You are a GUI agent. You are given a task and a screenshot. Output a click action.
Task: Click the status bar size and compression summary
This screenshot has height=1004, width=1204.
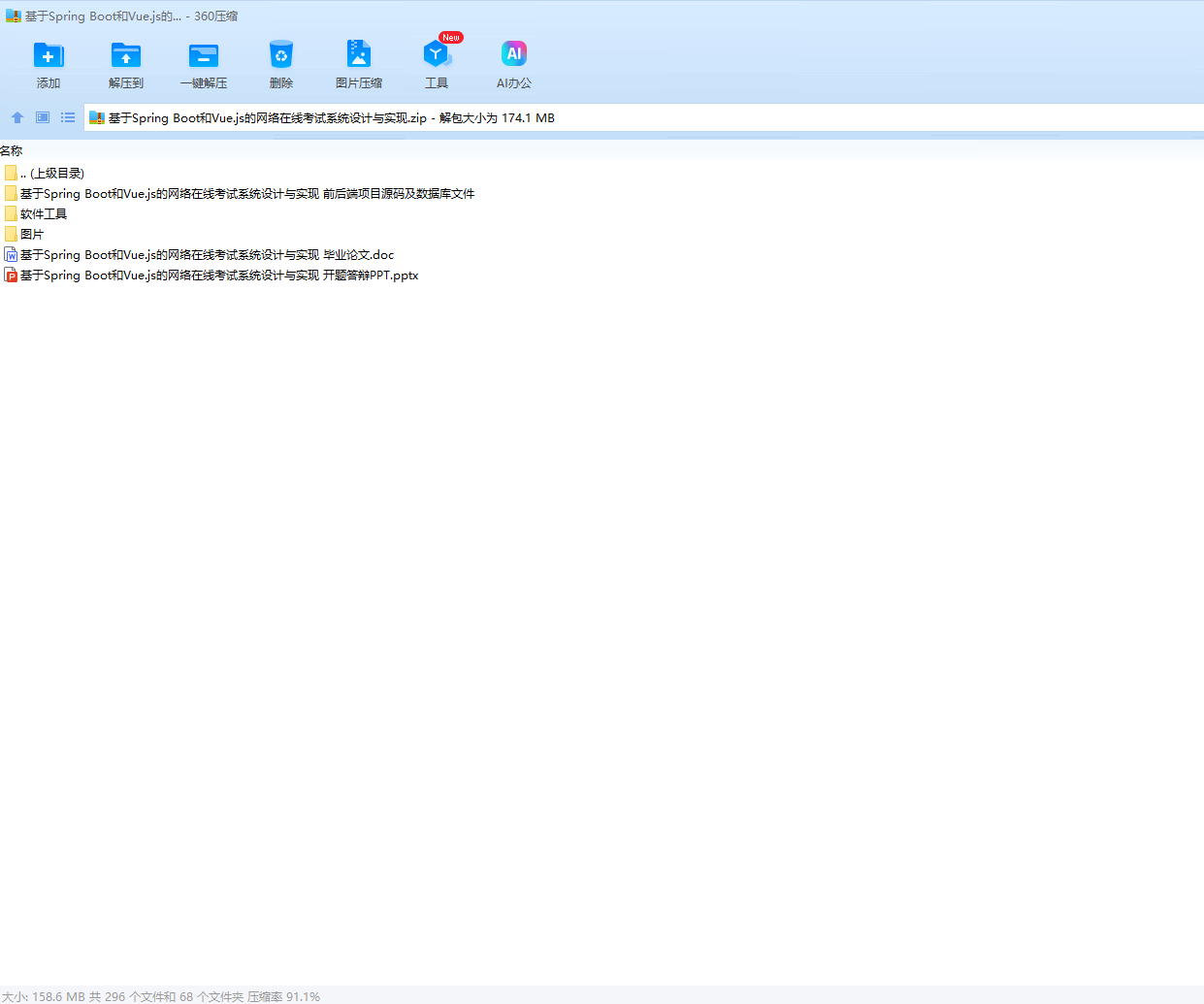[x=161, y=996]
